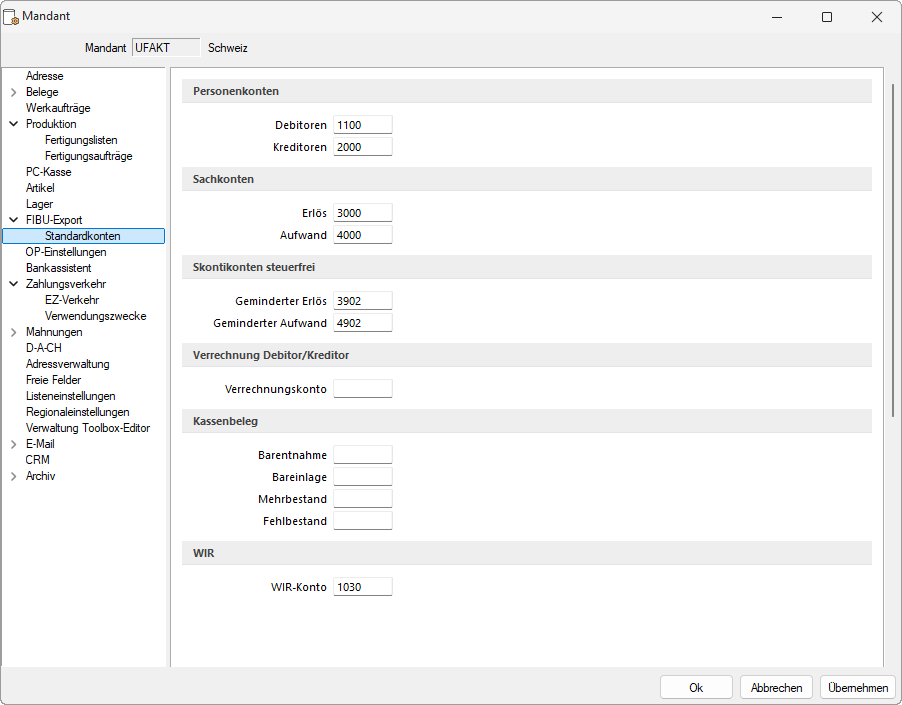Collapse the Zahlungsverkehr tree node
The width and height of the screenshot is (902, 705).
[x=14, y=284]
